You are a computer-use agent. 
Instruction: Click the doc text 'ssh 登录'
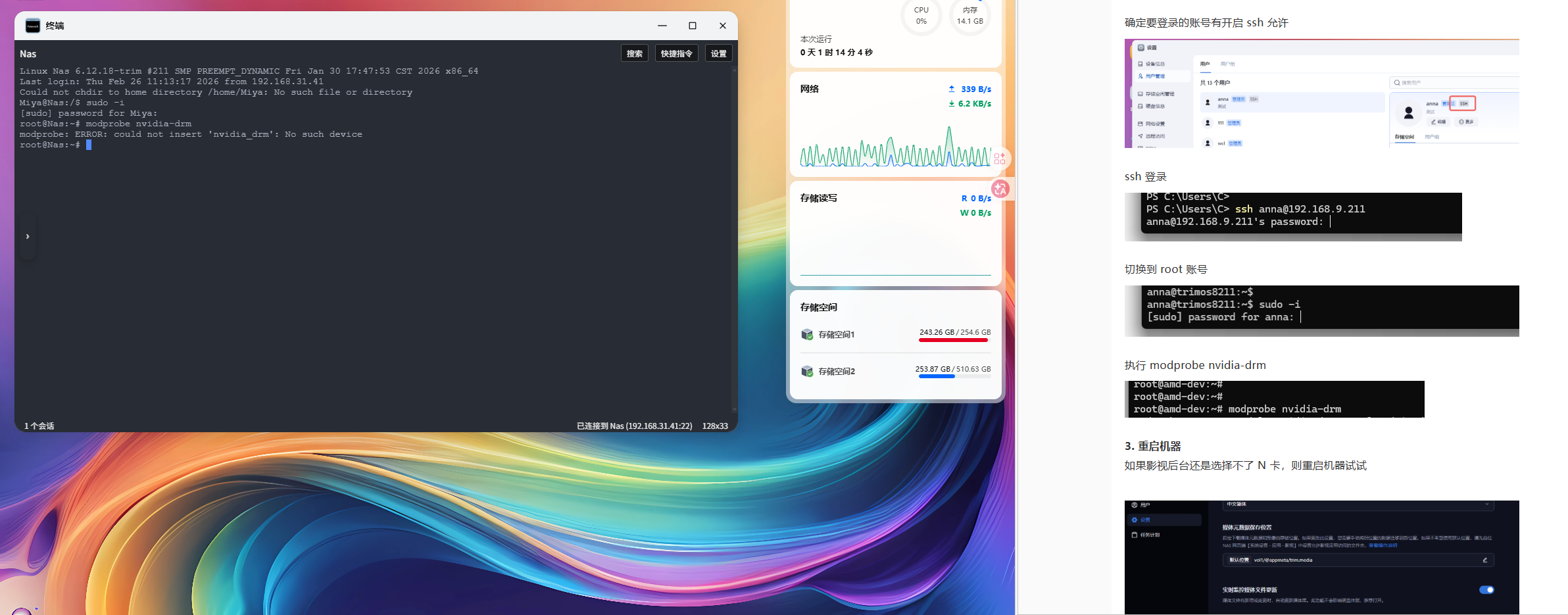pos(1146,177)
